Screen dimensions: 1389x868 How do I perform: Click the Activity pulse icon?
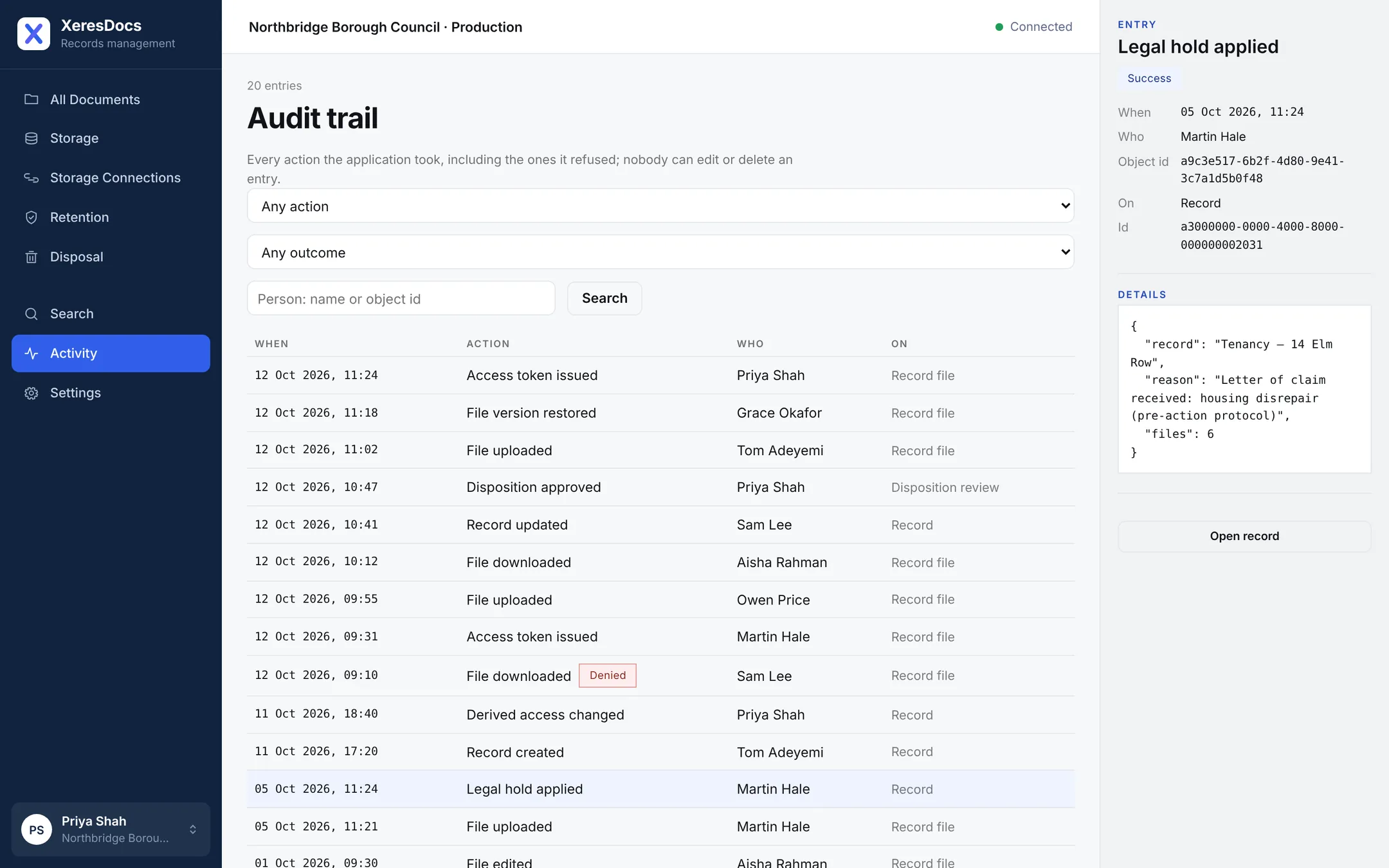[31, 353]
